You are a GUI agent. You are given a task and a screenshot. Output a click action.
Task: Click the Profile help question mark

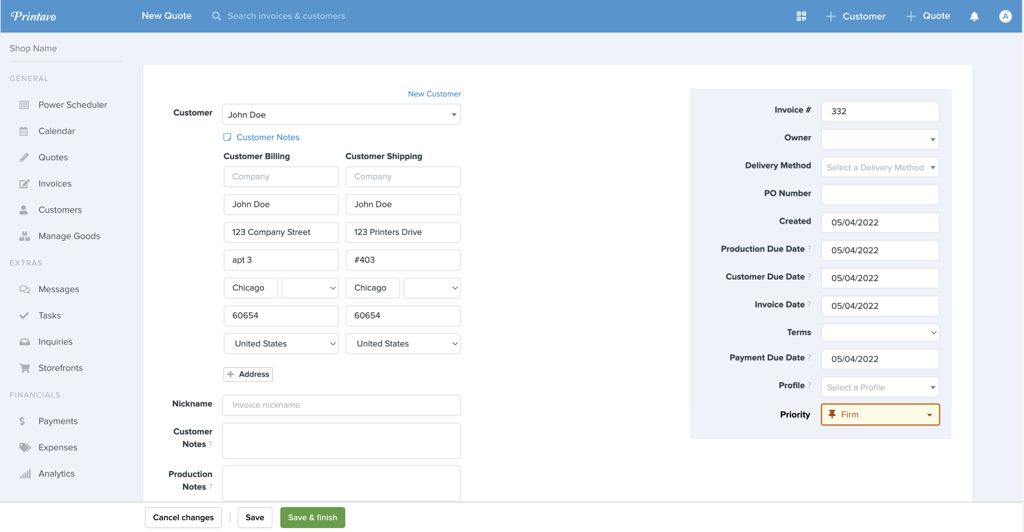tap(809, 385)
